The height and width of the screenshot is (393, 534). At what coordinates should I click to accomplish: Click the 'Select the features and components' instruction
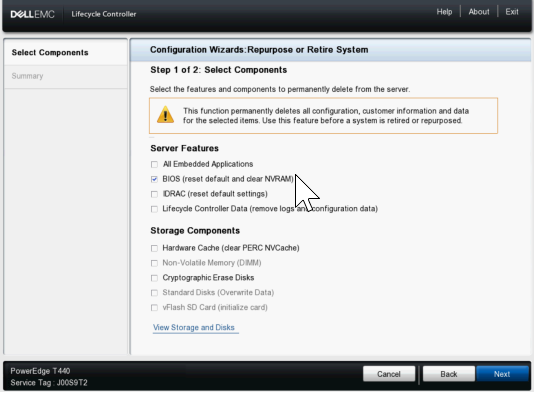(280, 90)
